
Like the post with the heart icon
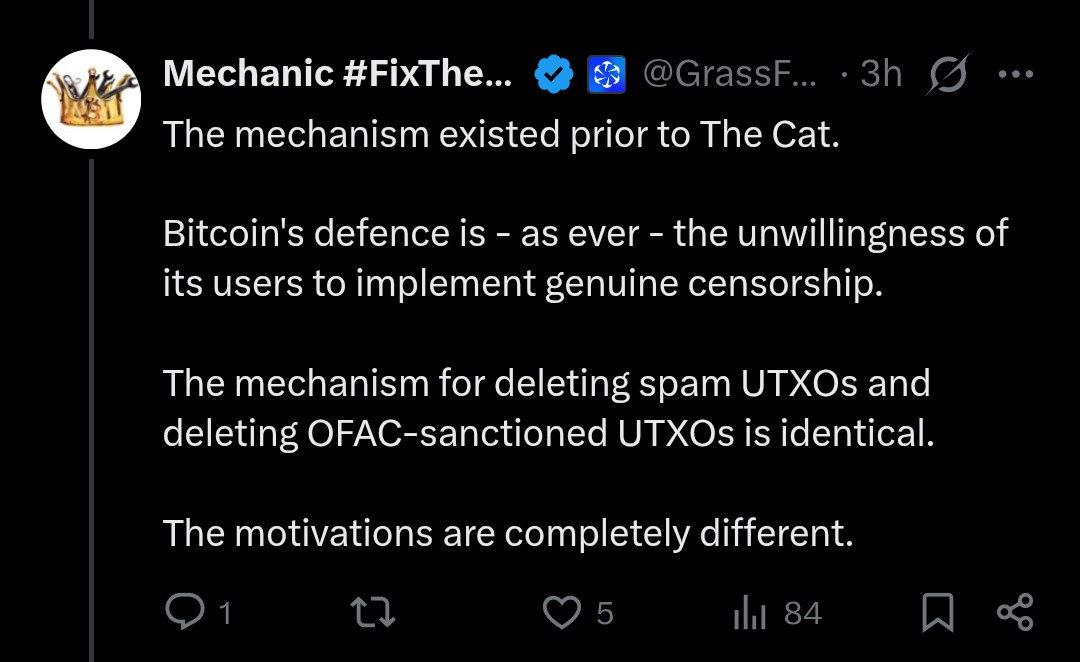[x=563, y=612]
